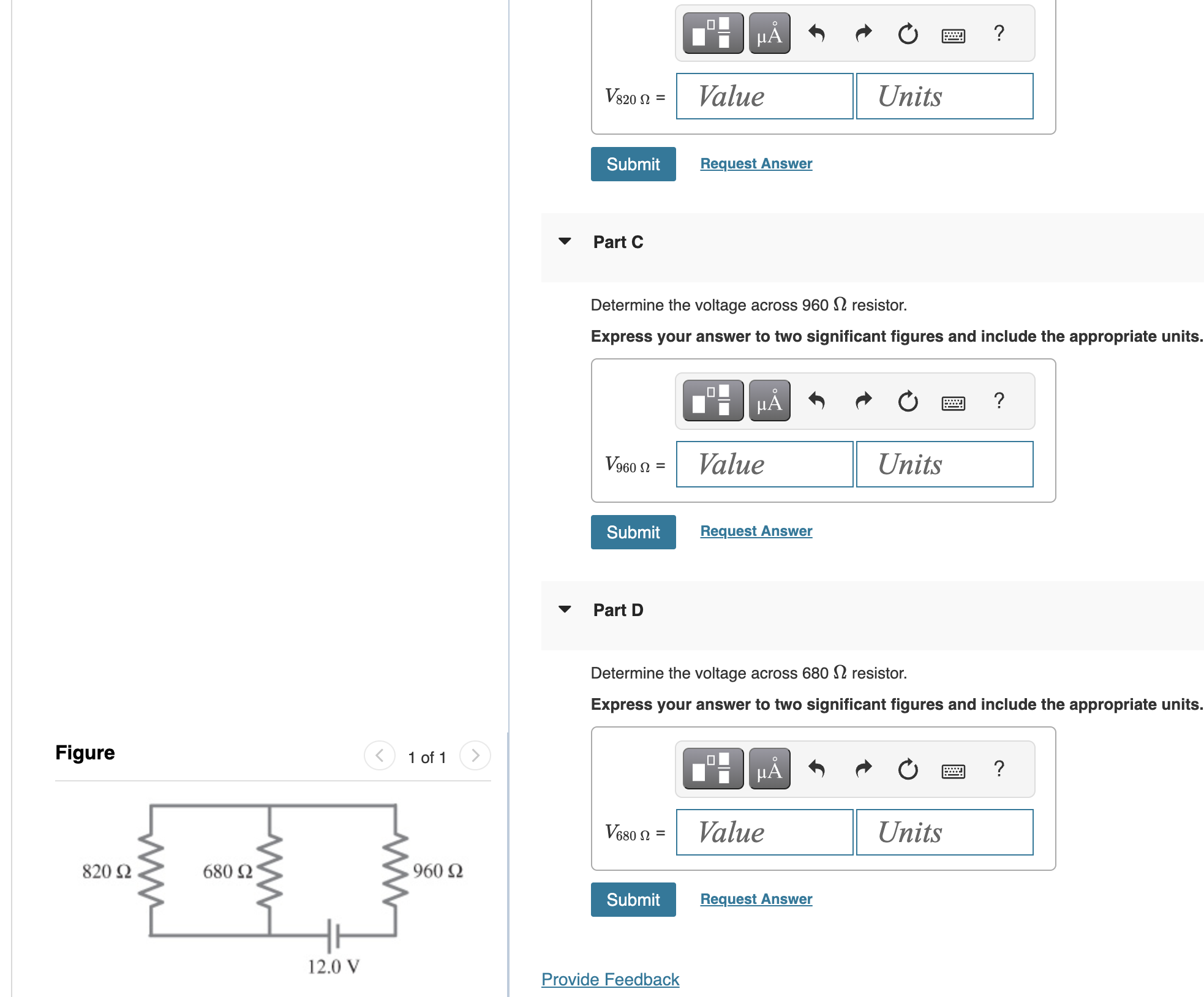The height and width of the screenshot is (997, 1204).
Task: Open Request Answer for the 960 Ω resistor
Action: point(755,530)
